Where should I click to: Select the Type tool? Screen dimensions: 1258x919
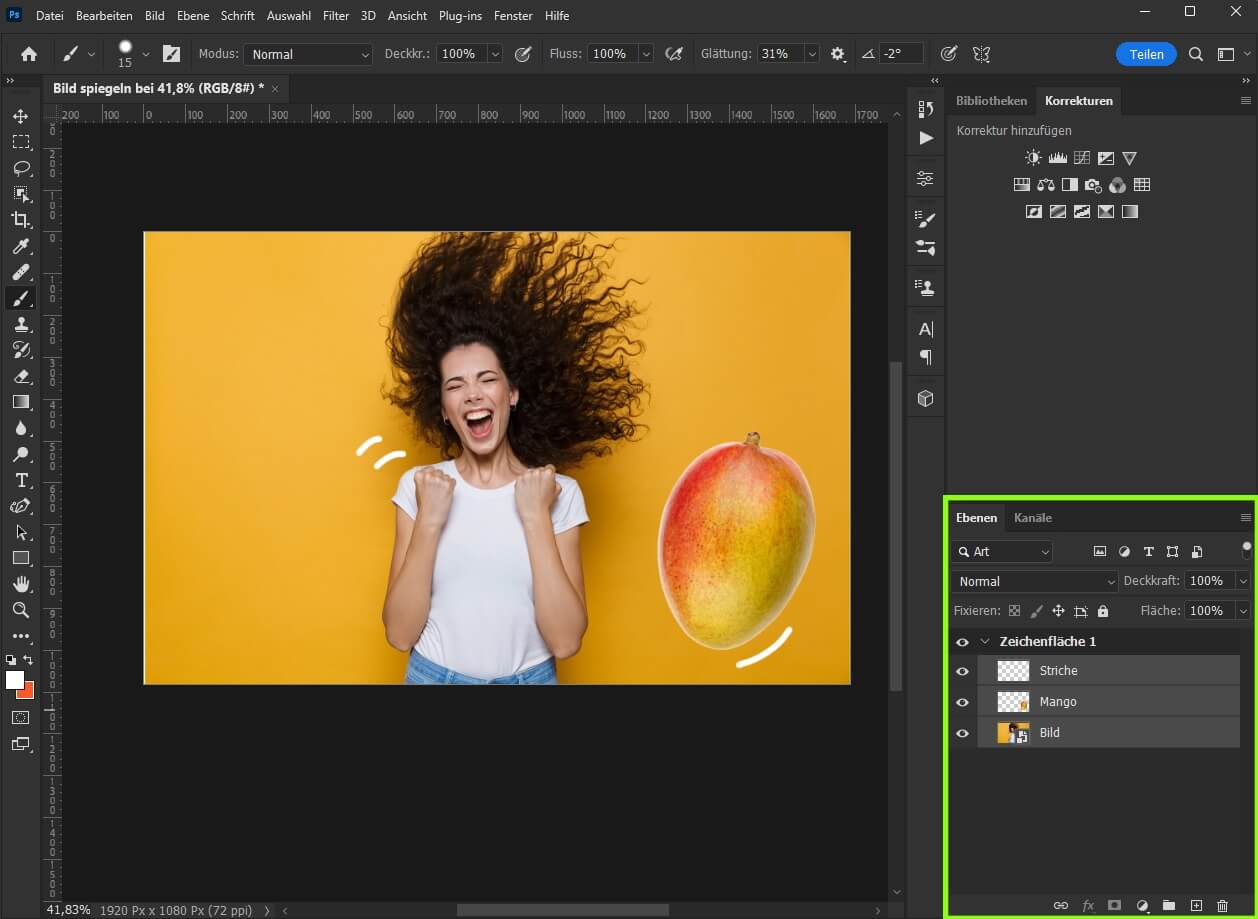(x=21, y=480)
